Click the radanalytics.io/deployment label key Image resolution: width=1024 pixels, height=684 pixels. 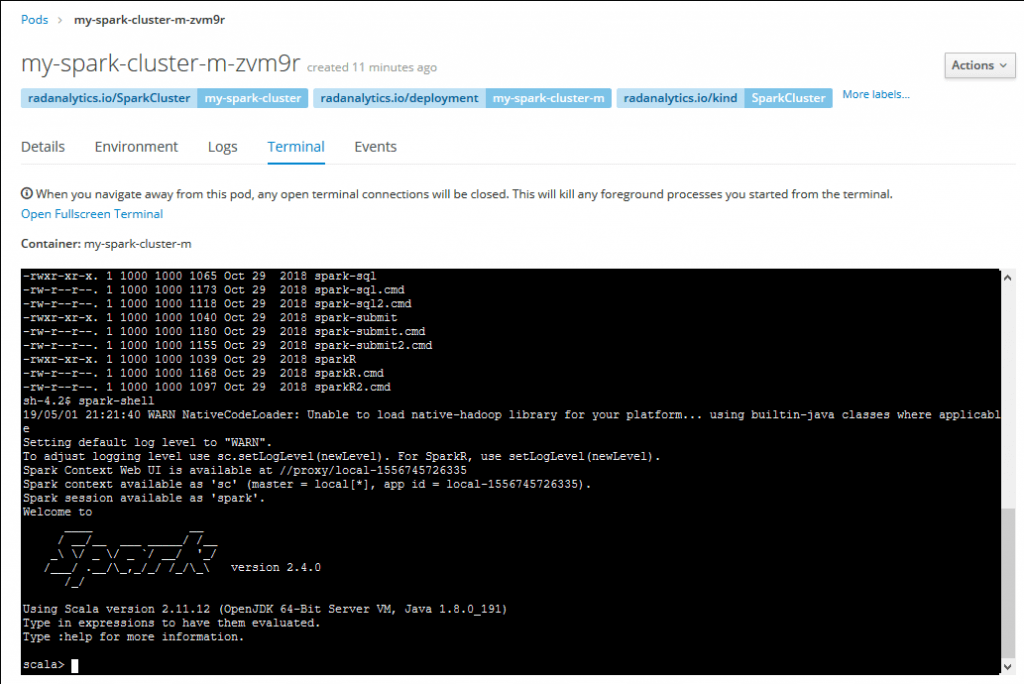coord(399,98)
